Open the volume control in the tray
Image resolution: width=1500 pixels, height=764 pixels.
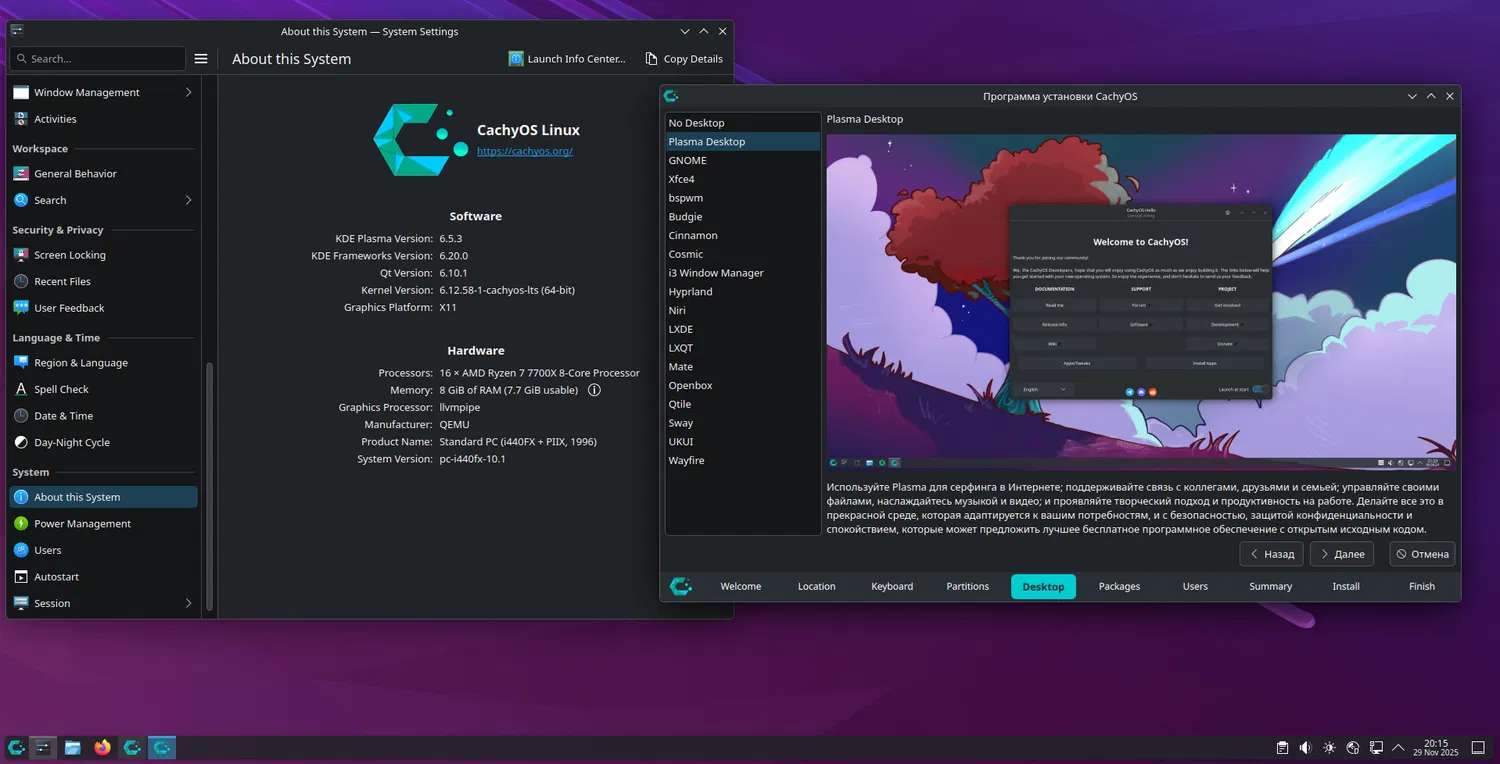[1305, 748]
